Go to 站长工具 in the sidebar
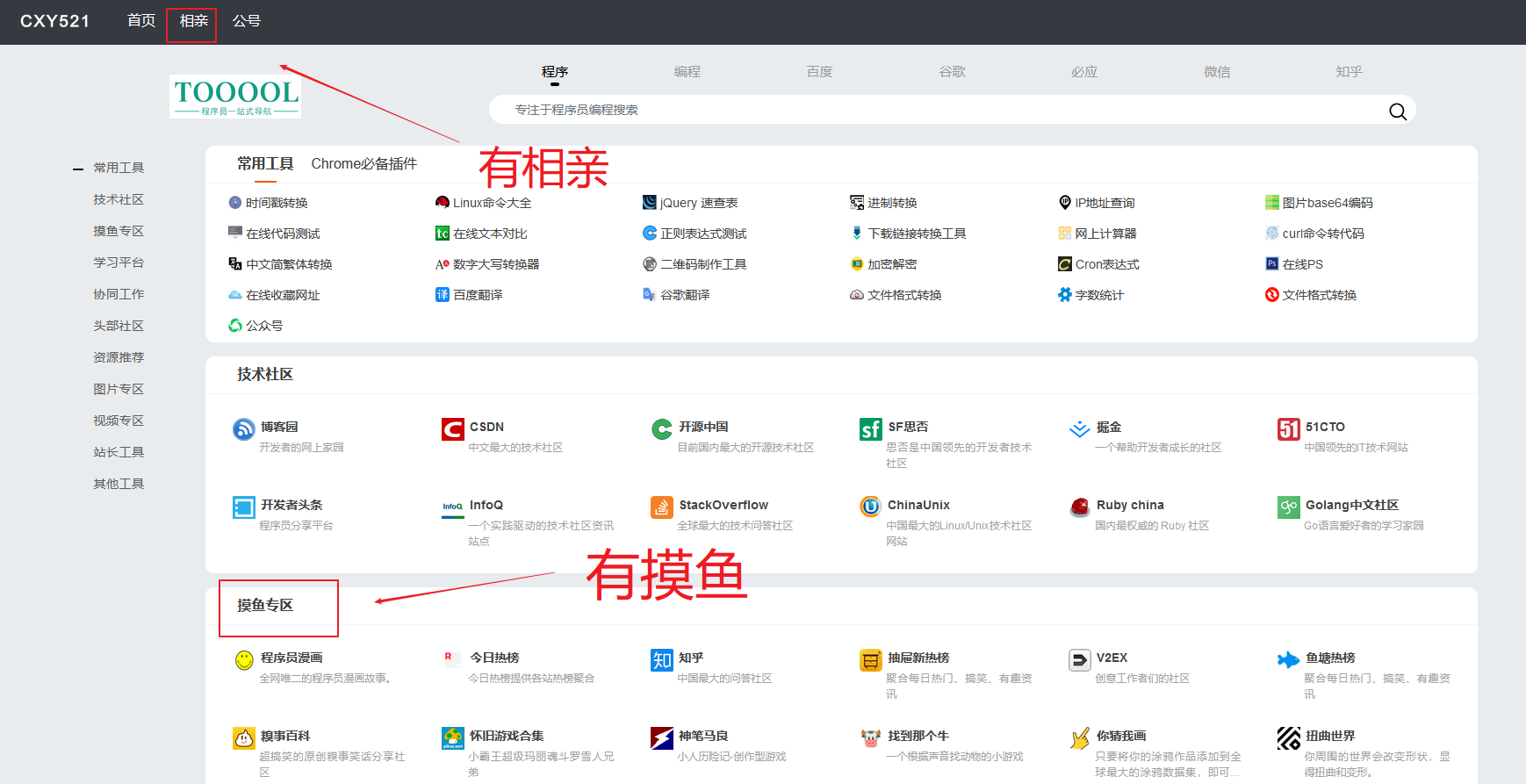This screenshot has height=784, width=1526. 119,452
